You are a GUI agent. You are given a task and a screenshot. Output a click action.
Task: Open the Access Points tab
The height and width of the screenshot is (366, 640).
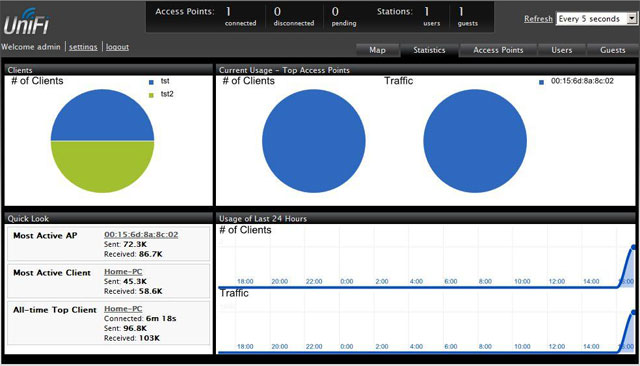[x=498, y=50]
